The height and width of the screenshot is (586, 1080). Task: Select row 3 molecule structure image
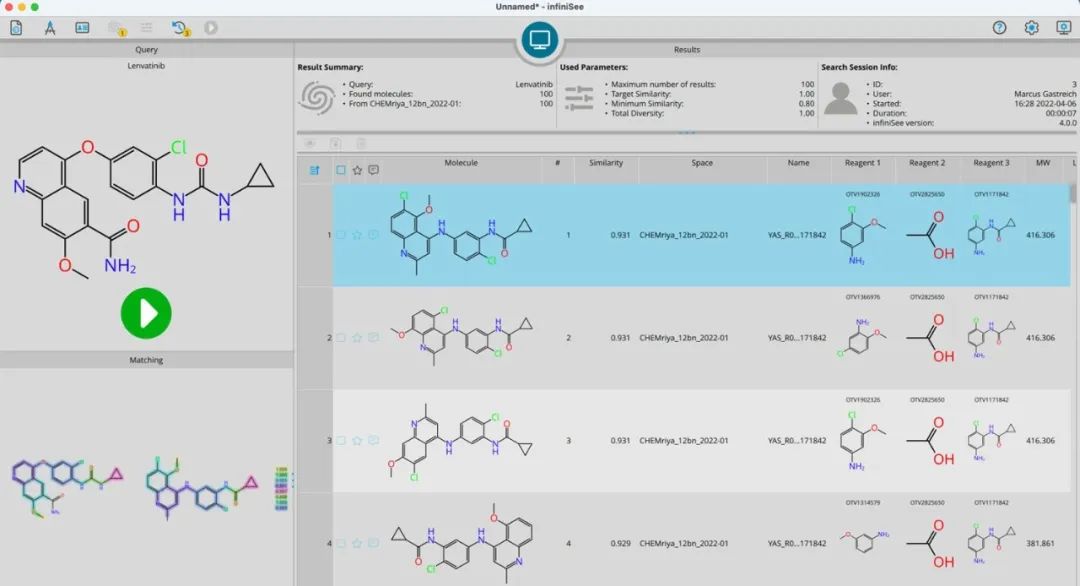click(460, 441)
